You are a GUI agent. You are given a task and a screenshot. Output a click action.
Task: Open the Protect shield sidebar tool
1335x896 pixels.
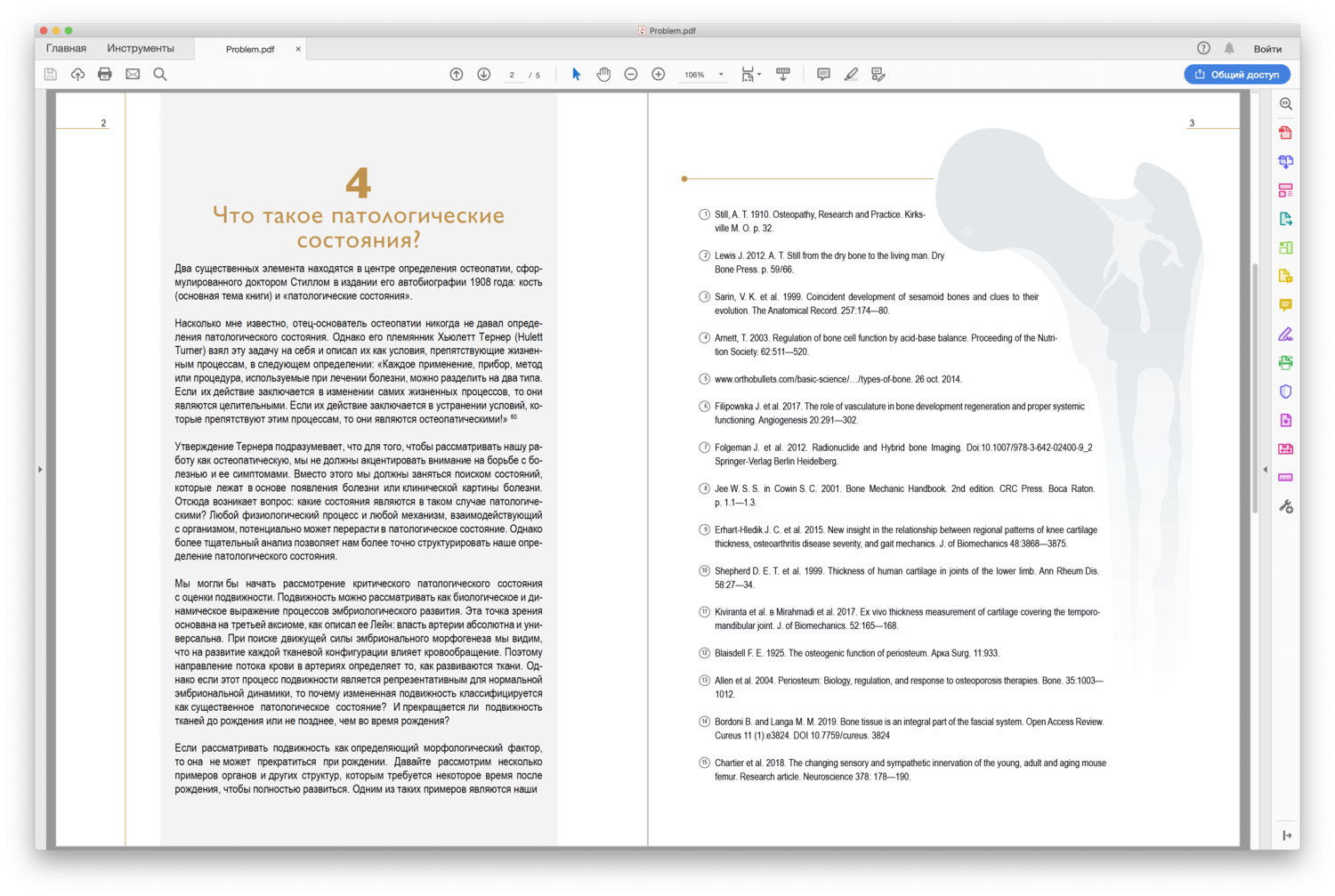[1286, 391]
